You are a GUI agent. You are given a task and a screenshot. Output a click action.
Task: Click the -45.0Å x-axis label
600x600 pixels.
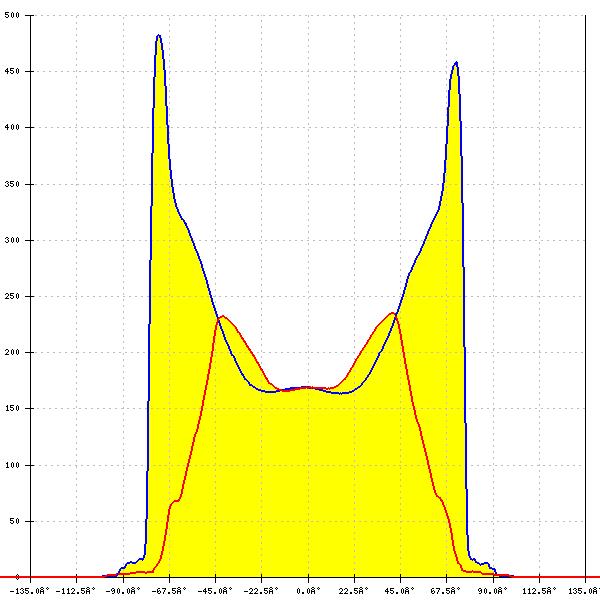click(215, 591)
